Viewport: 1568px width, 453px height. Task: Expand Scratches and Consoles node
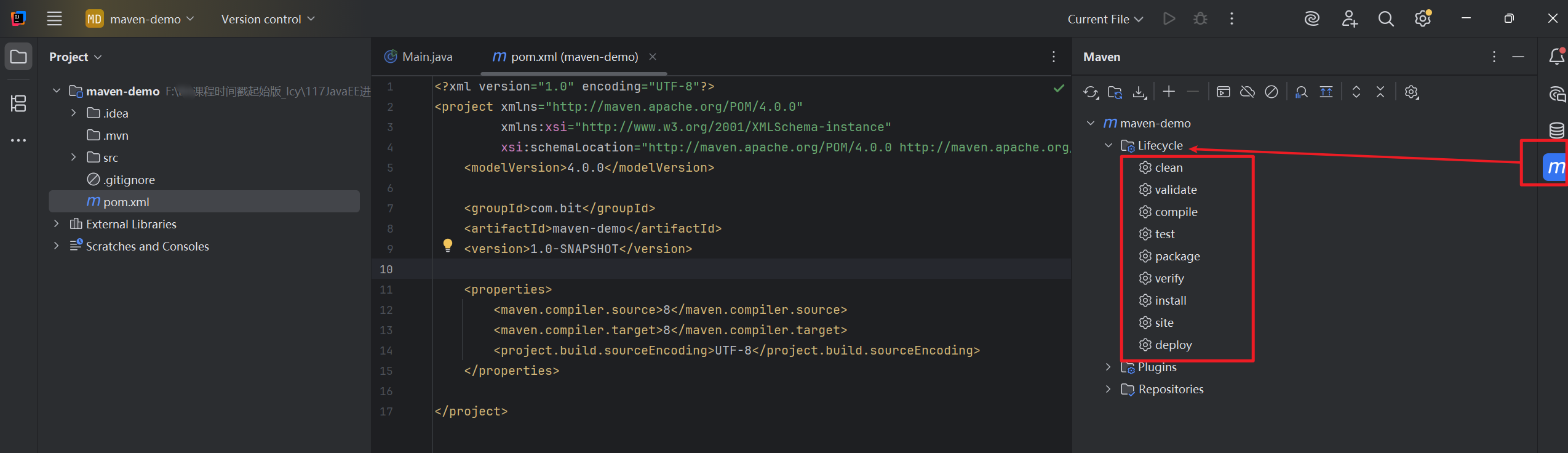57,246
